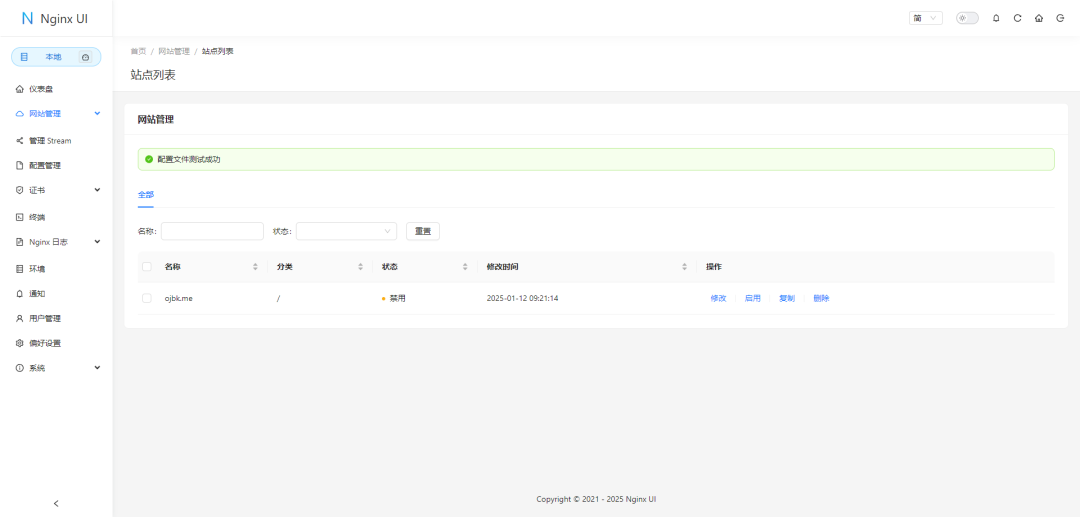Open 管理 Stream in sidebar
The image size is (1080, 517).
(50, 141)
